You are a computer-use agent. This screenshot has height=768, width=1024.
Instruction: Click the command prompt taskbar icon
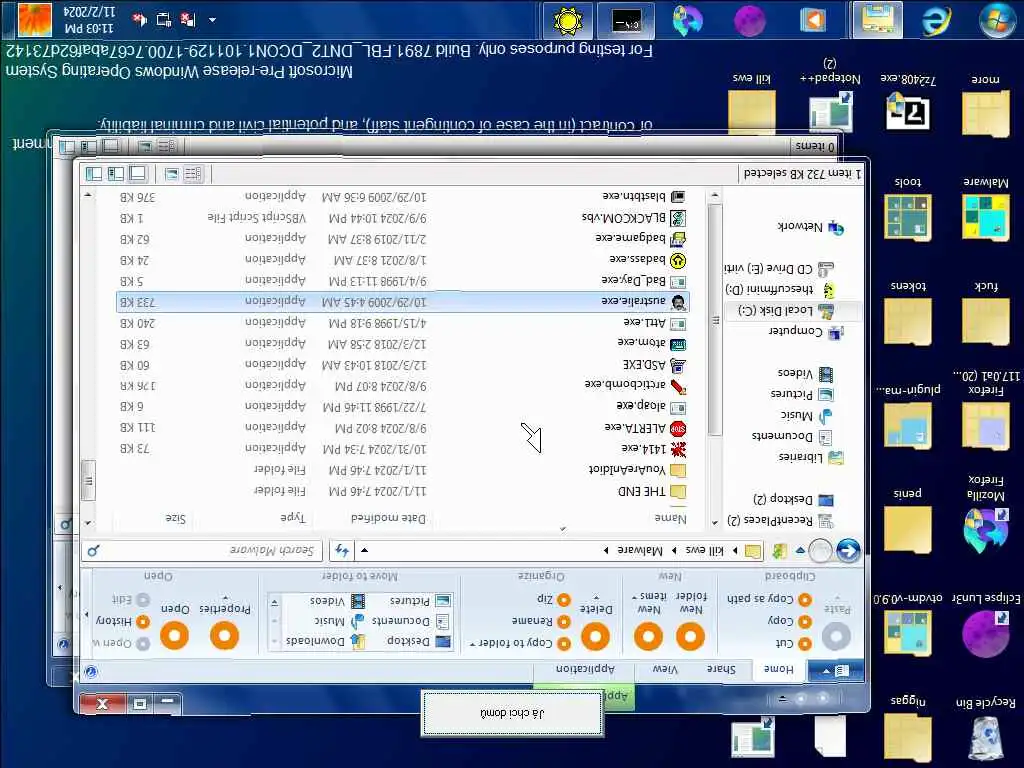point(626,21)
